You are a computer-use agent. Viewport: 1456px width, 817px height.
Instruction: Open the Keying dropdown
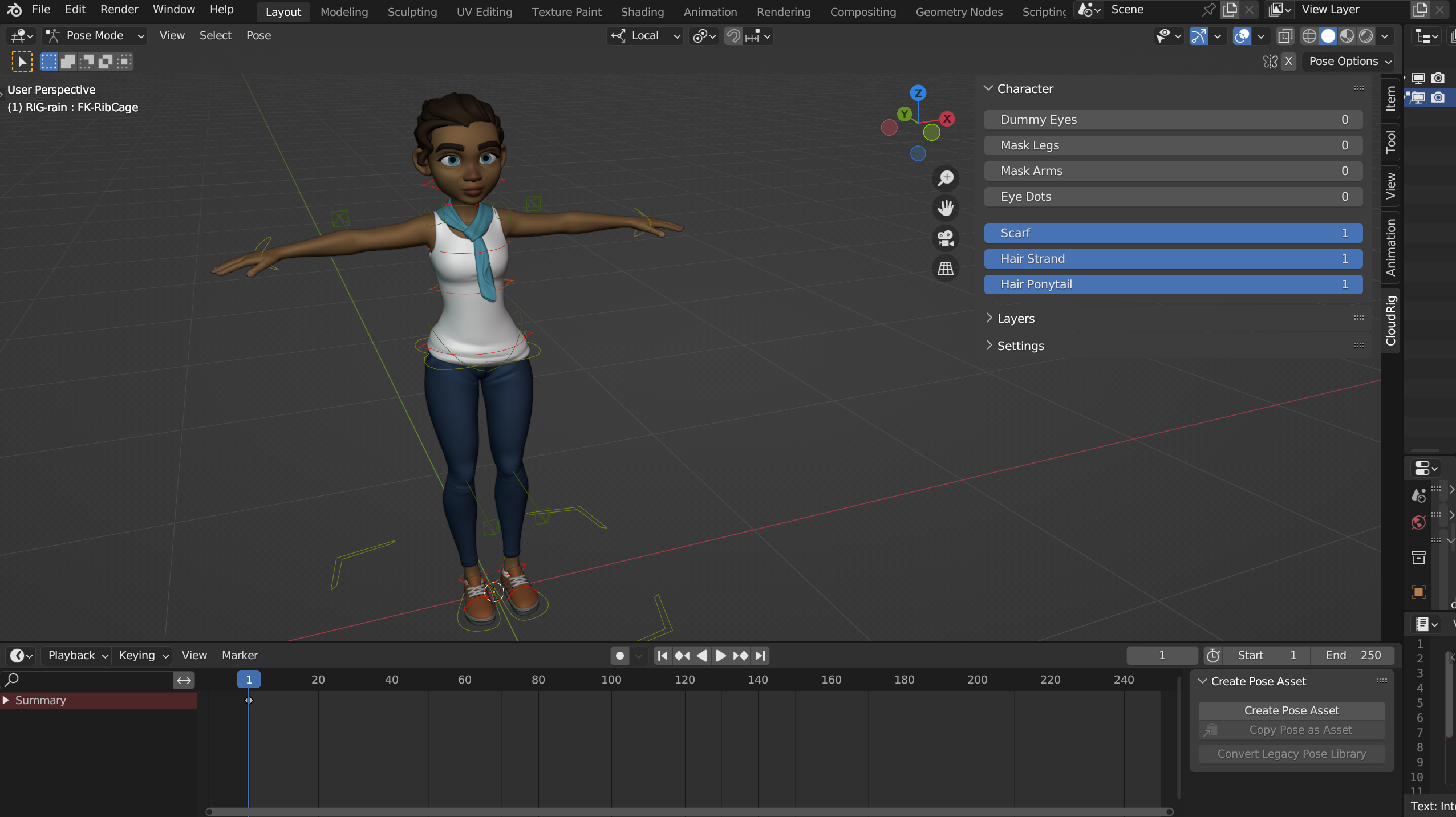[x=143, y=656]
